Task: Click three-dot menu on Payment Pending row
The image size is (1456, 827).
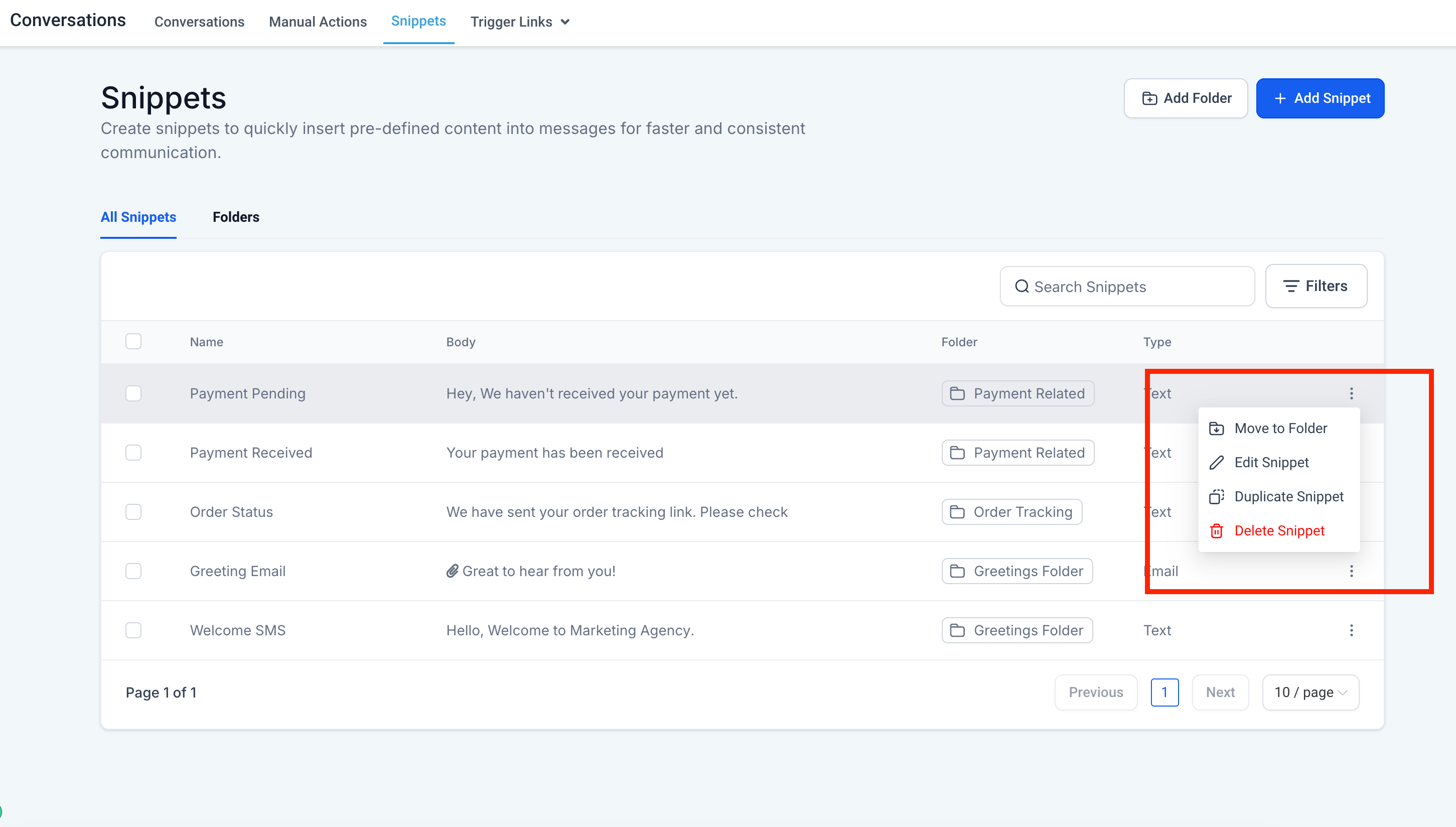Action: pyautogui.click(x=1351, y=393)
